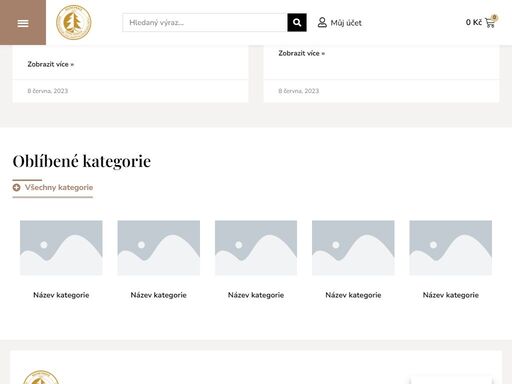Screen dimensions: 512x384
Task: Open Zobrazit více in left article card
Action: pyautogui.click(x=51, y=64)
